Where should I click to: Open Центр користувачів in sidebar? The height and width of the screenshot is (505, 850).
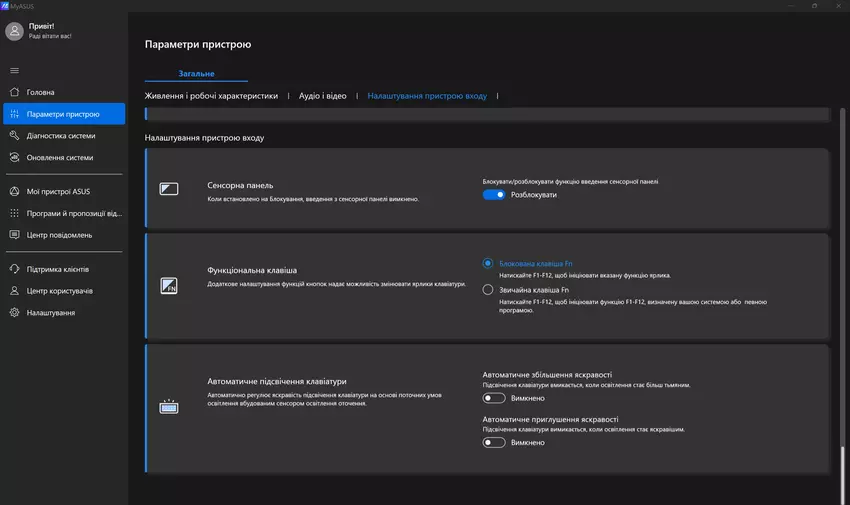[59, 291]
